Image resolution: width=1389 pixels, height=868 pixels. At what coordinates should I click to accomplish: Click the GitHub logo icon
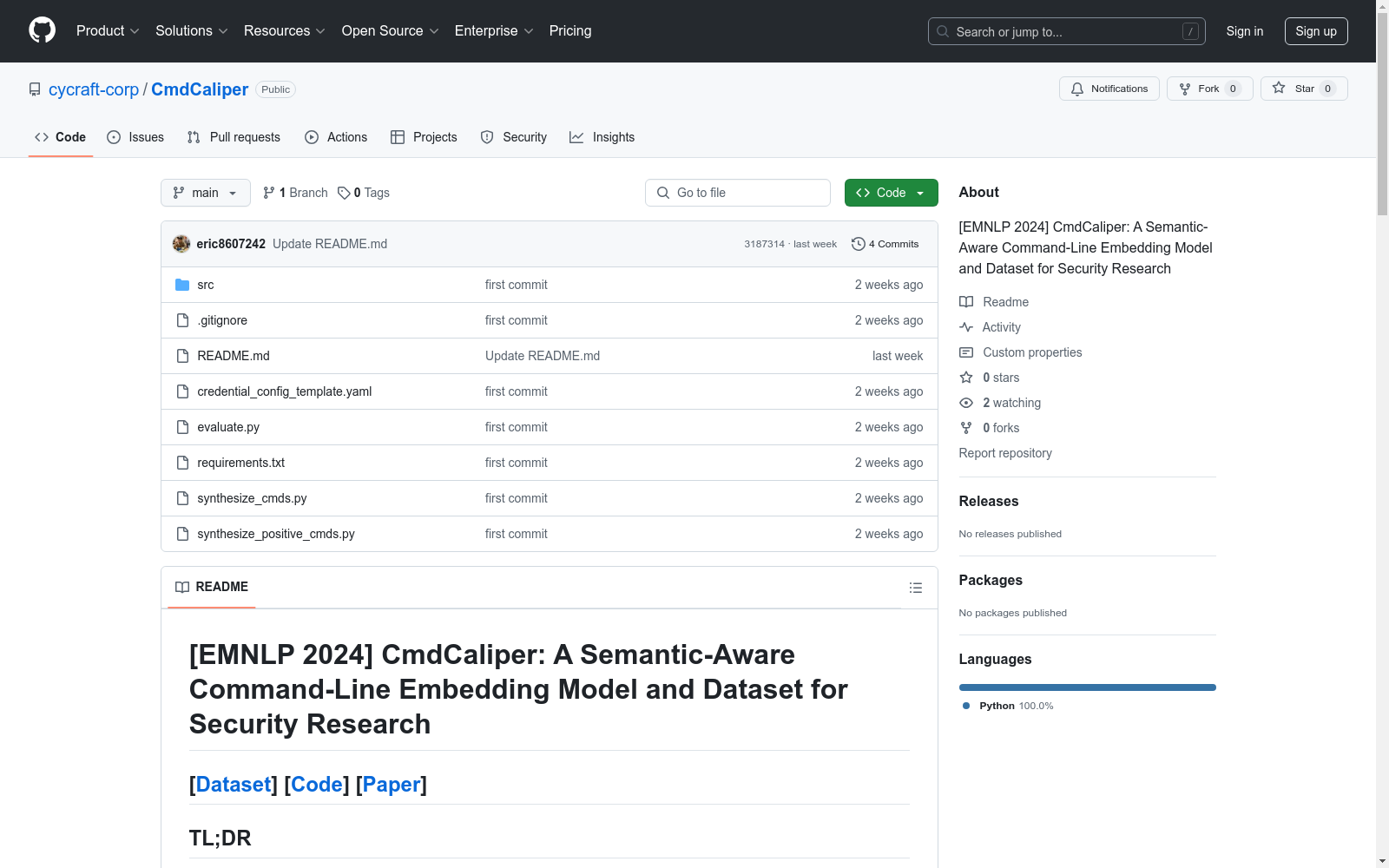(x=42, y=30)
